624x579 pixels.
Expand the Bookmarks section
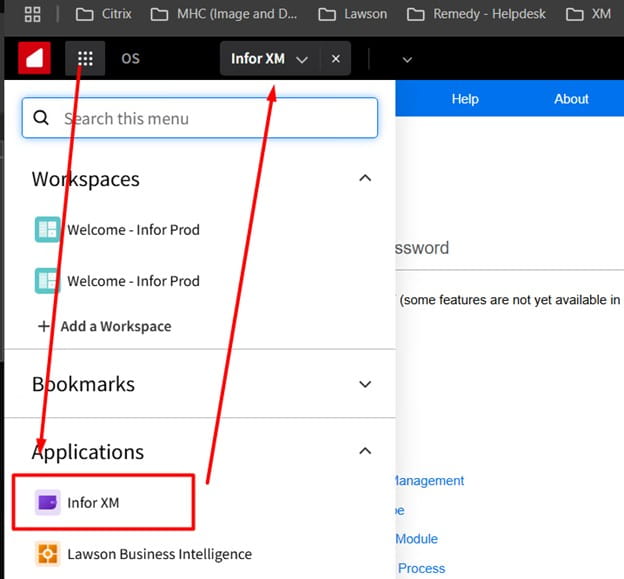[365, 384]
